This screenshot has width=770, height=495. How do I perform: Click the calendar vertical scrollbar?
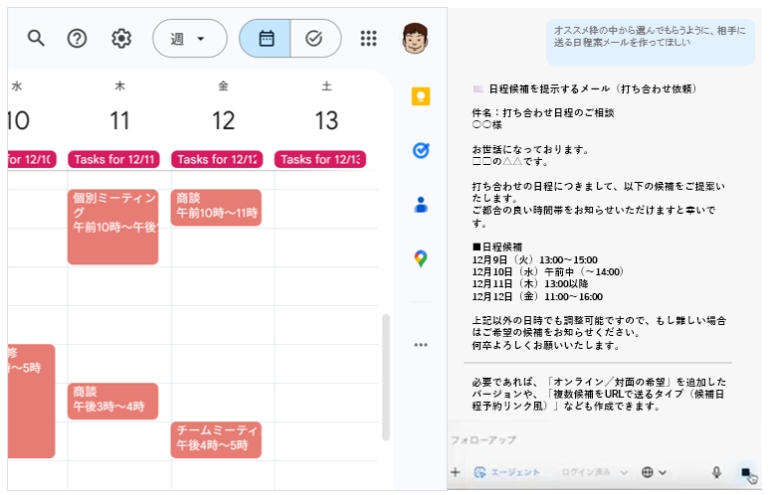point(386,377)
